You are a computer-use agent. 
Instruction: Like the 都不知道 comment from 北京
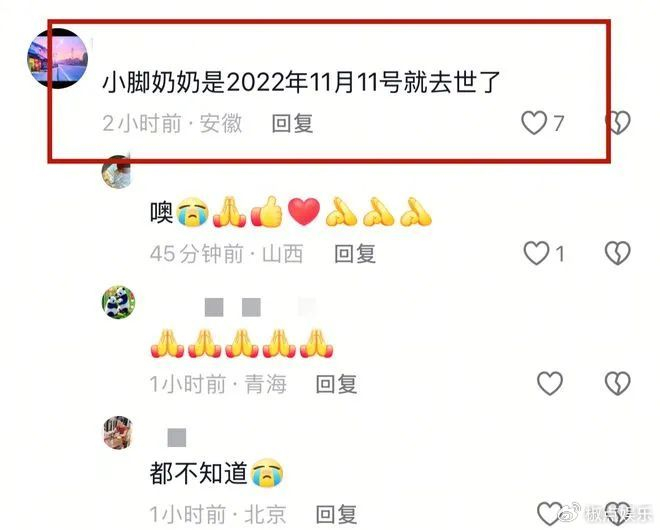coord(550,514)
